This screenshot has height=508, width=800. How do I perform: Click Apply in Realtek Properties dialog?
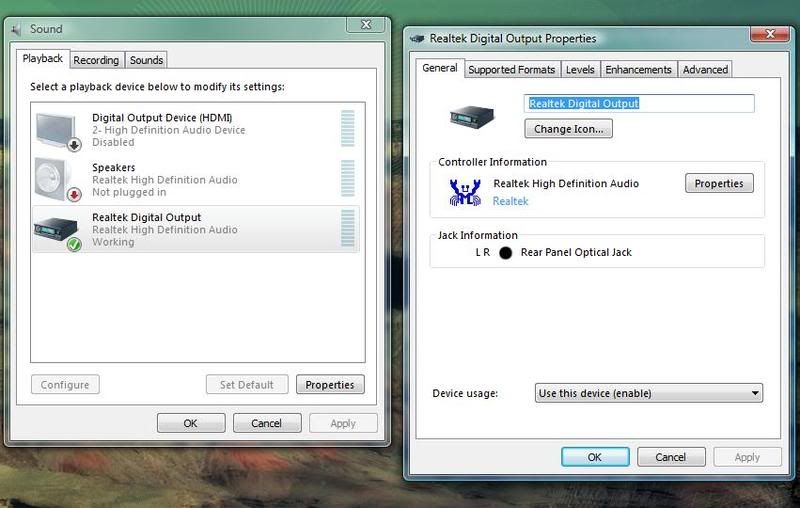click(747, 457)
